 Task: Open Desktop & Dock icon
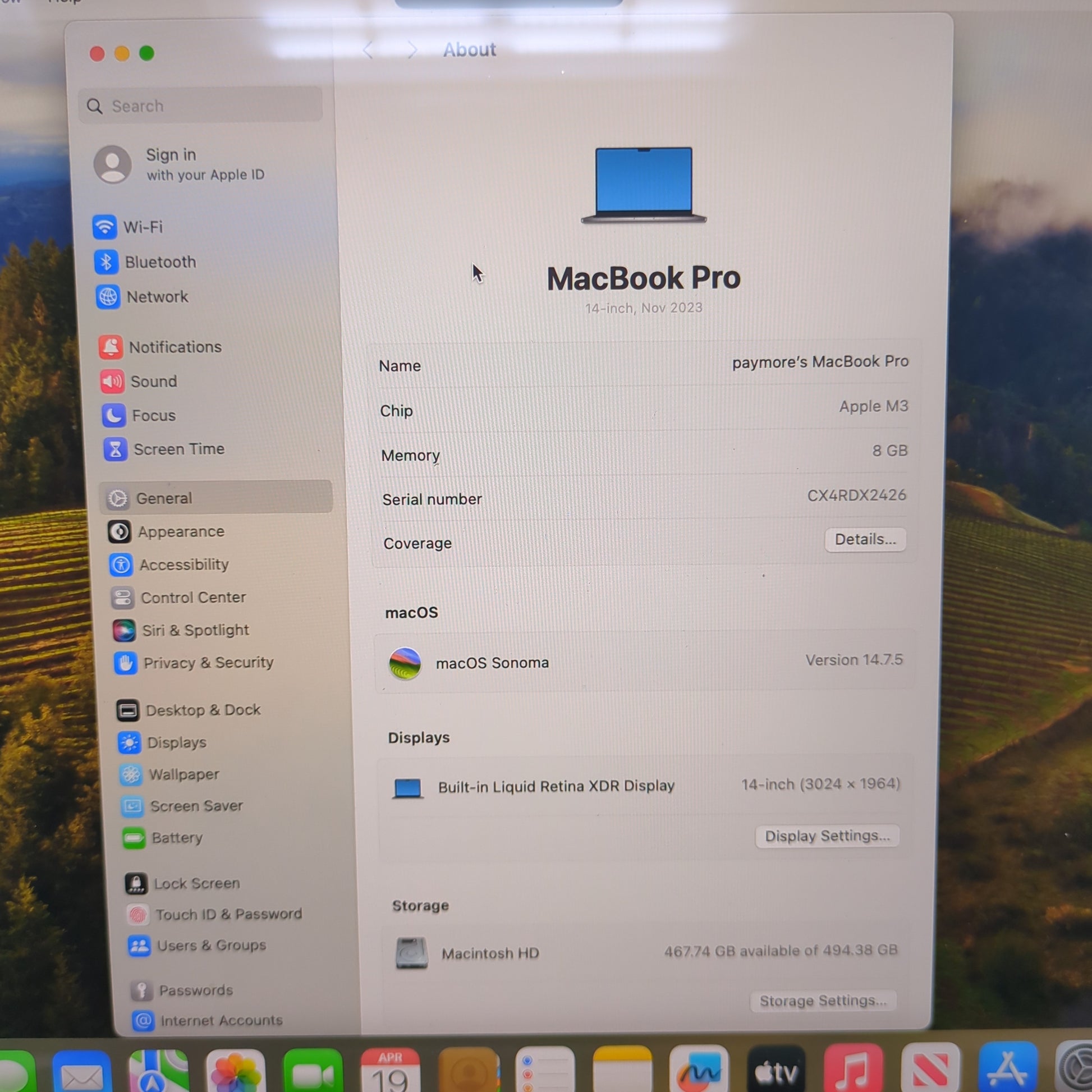(x=128, y=710)
